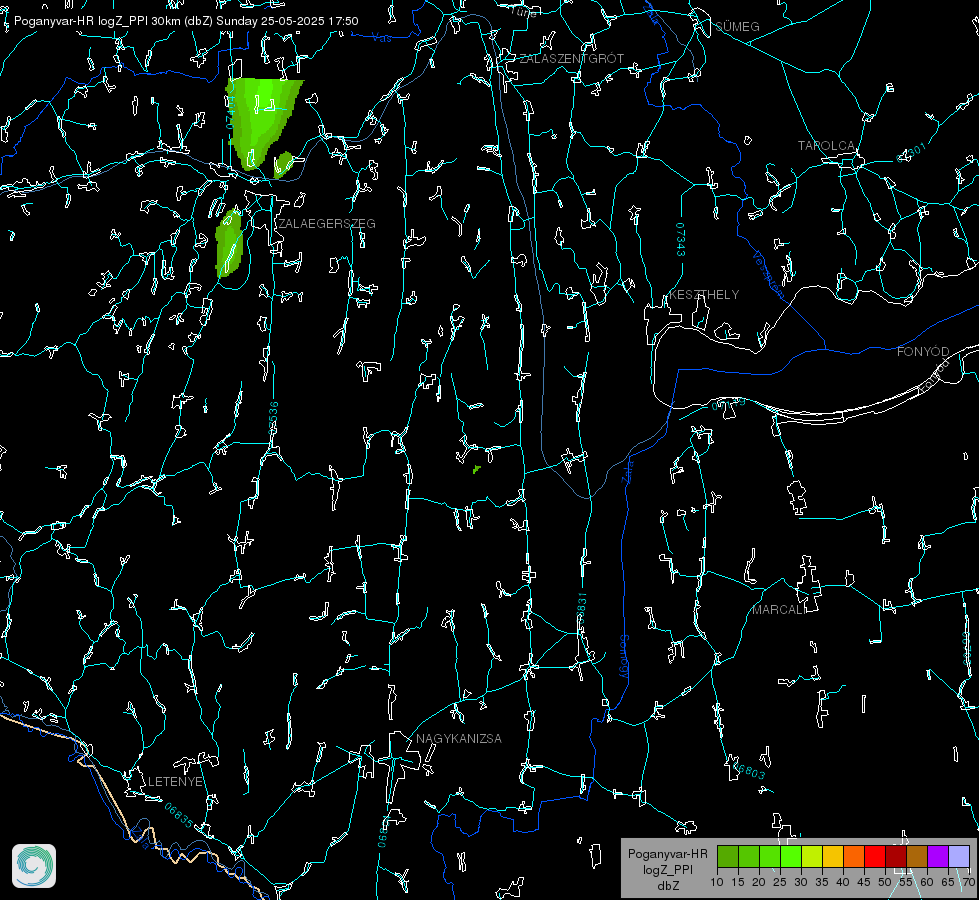Click the MARCALI city label
The image size is (979, 900).
[x=779, y=610]
